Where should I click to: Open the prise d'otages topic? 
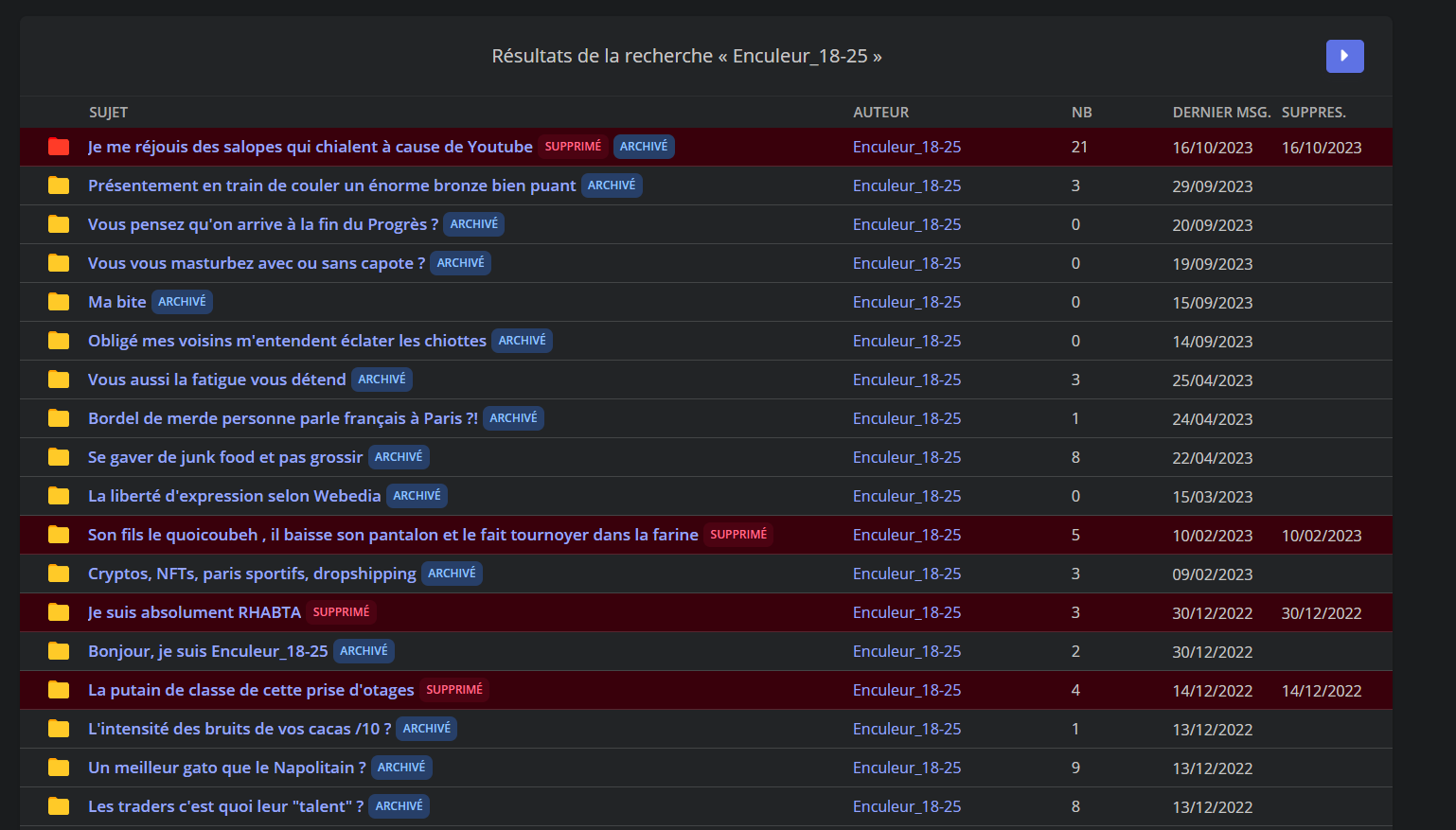(251, 690)
